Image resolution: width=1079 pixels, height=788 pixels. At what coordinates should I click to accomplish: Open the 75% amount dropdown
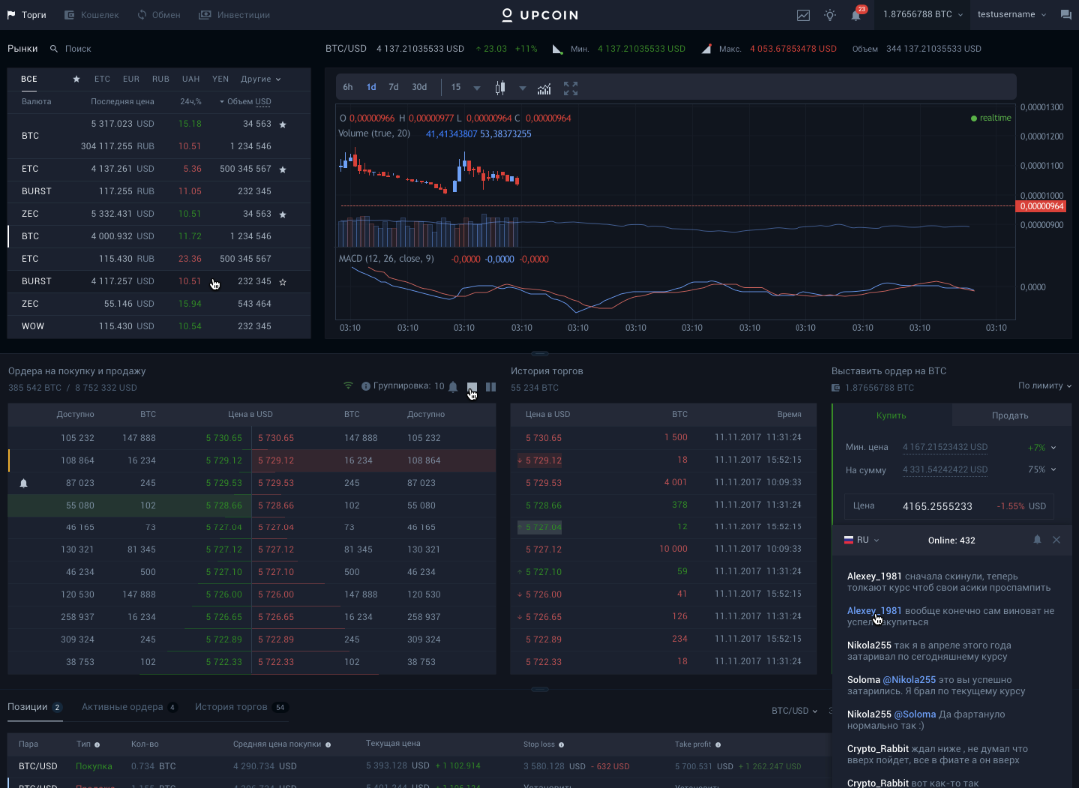1042,469
